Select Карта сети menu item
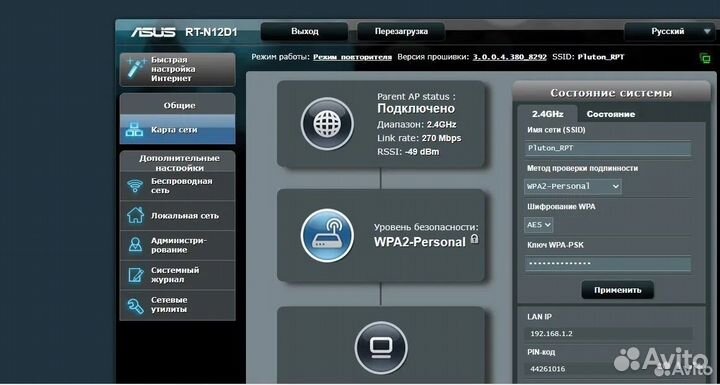The image size is (720, 385). point(177,130)
